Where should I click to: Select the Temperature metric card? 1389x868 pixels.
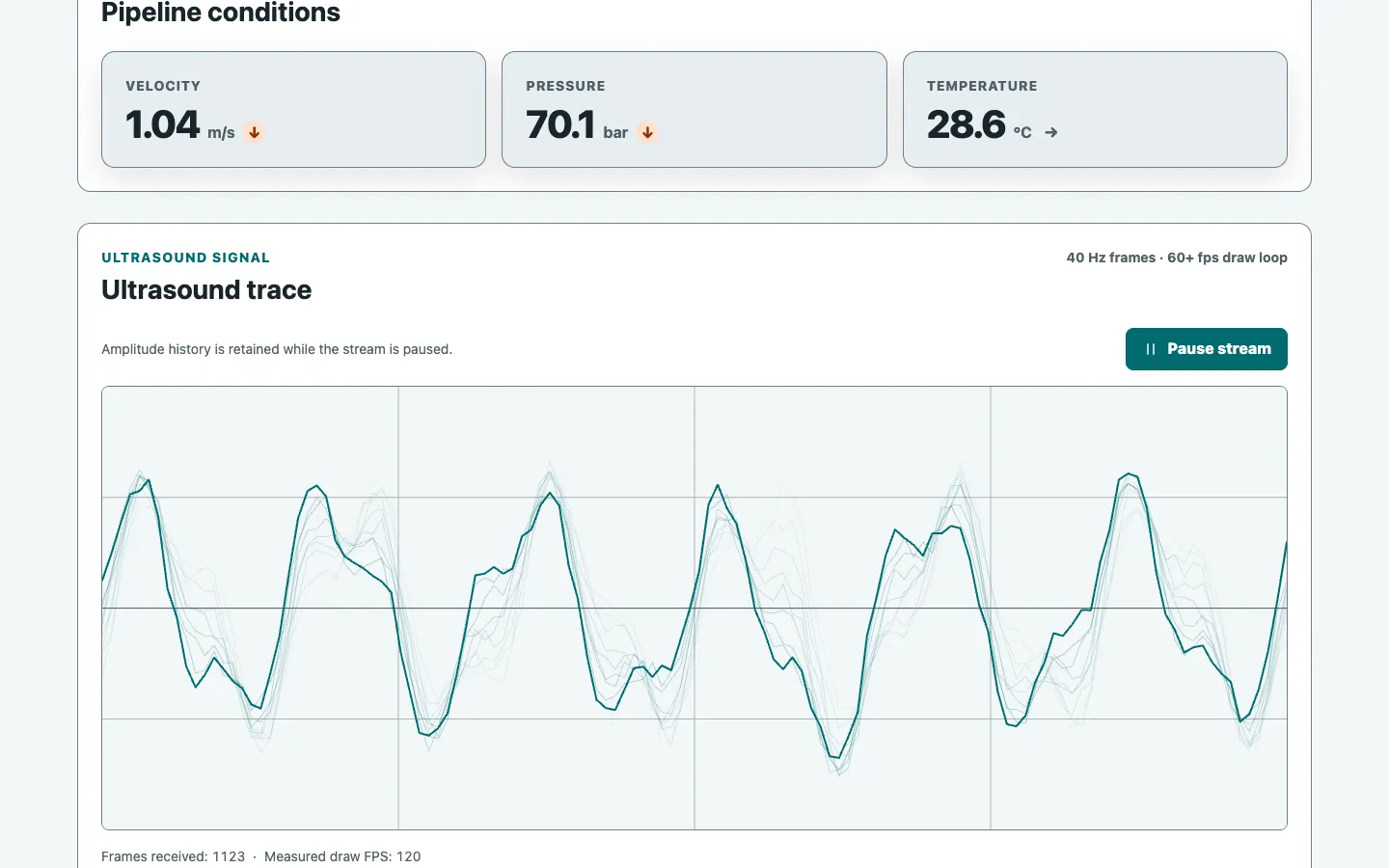1095,109
